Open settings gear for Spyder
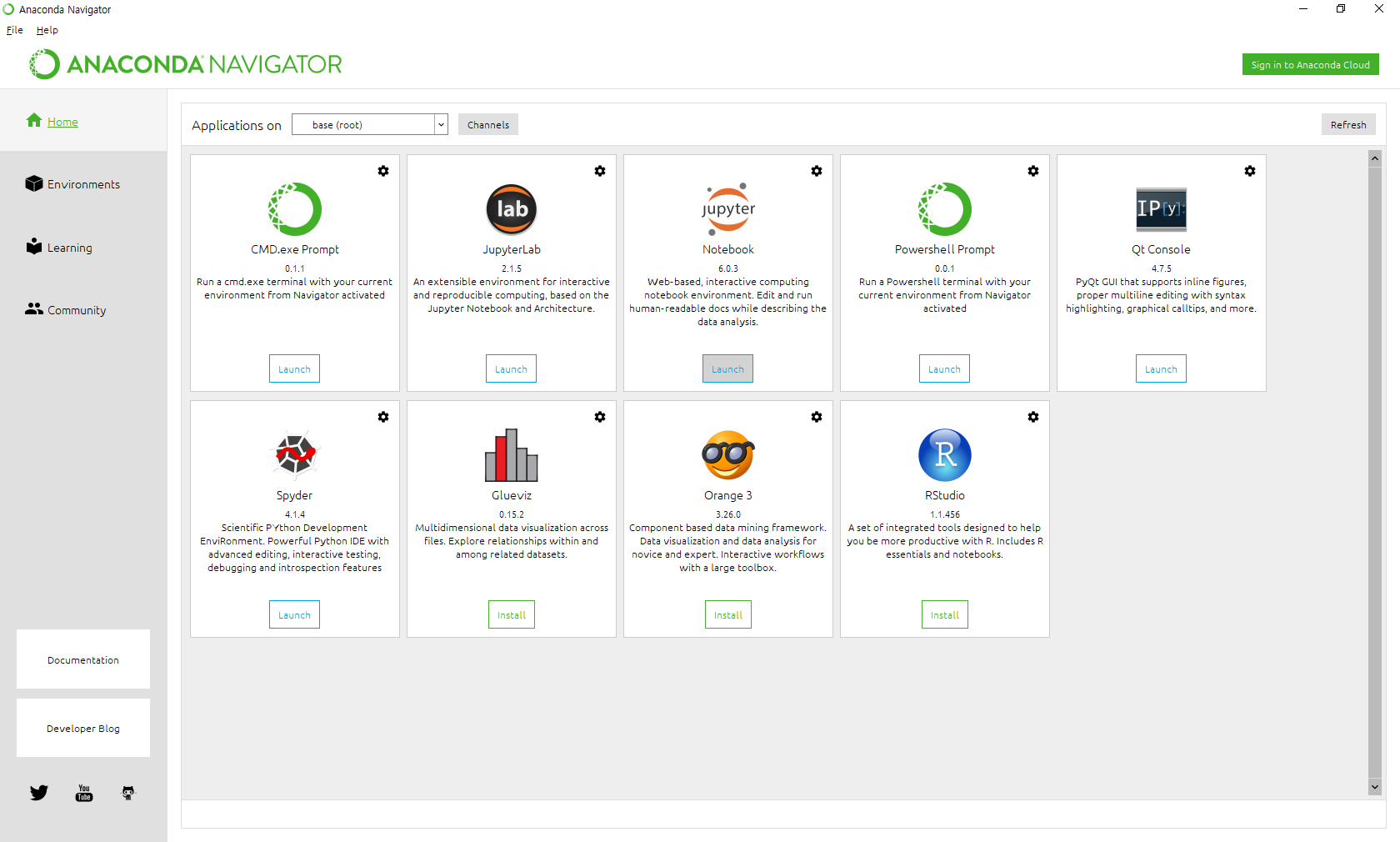Image resolution: width=1400 pixels, height=842 pixels. pyautogui.click(x=383, y=417)
